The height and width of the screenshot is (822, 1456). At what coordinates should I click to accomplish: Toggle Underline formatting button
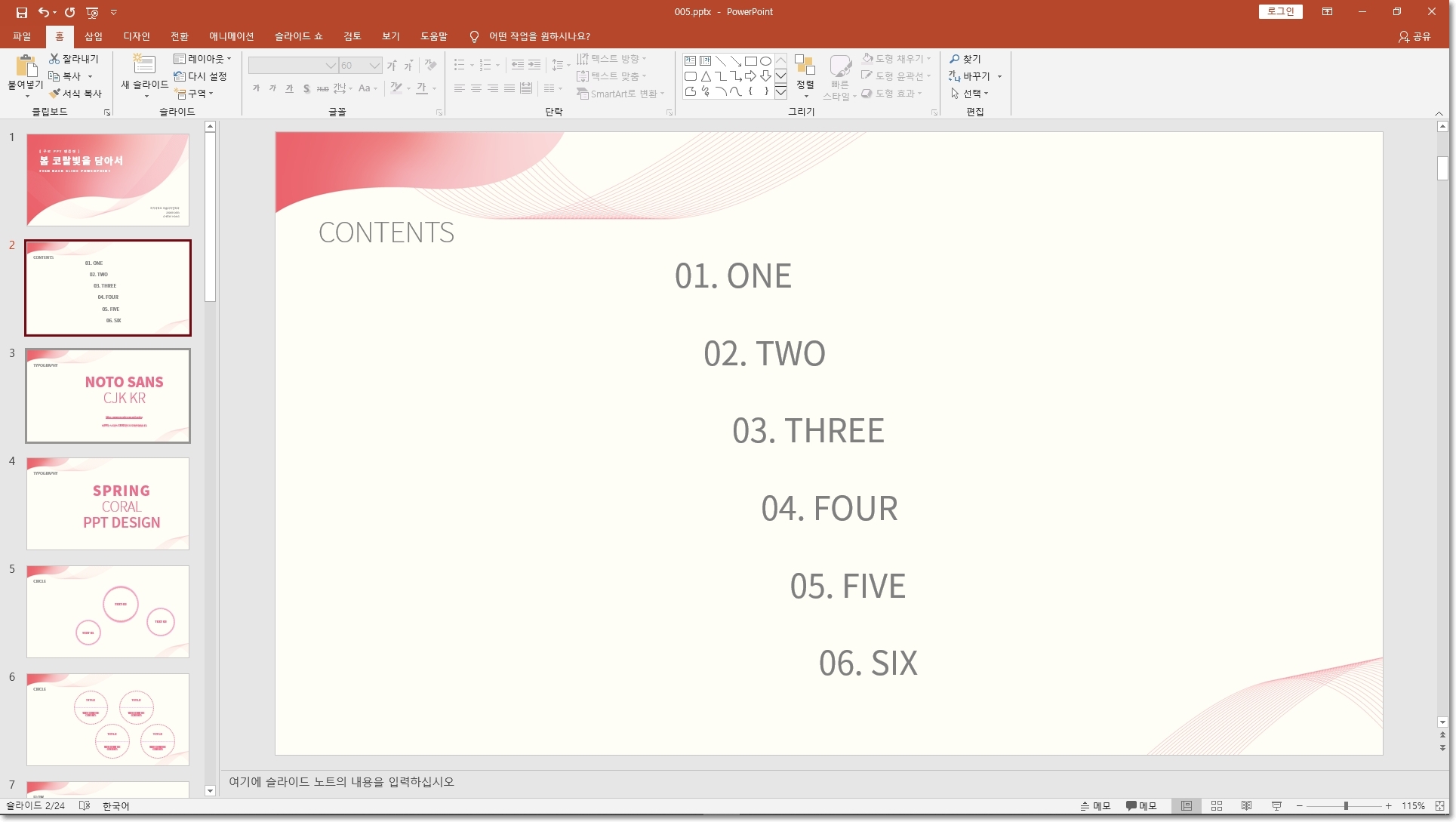coord(289,88)
